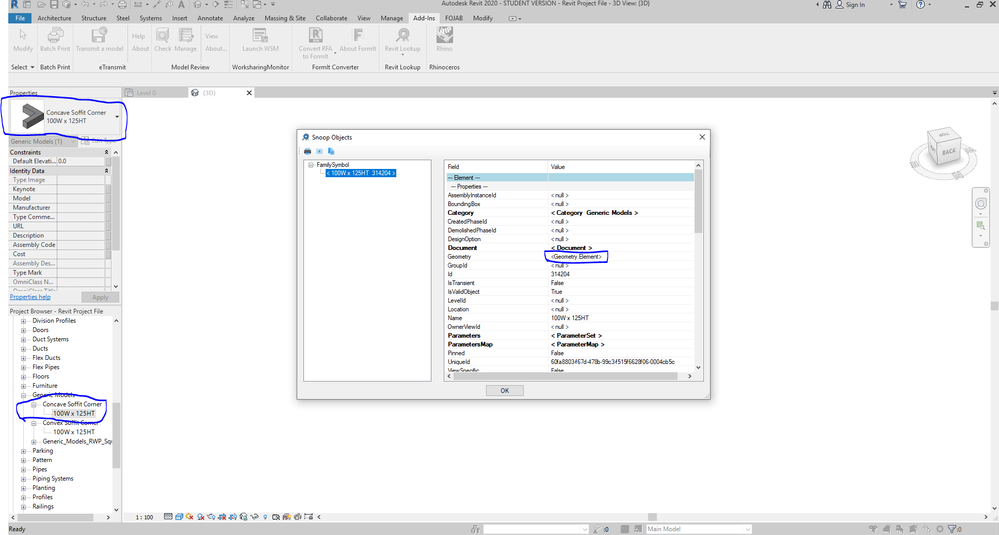Open the 1 : 100 view scale selector
Image resolution: width=999 pixels, height=535 pixels.
[x=144, y=517]
